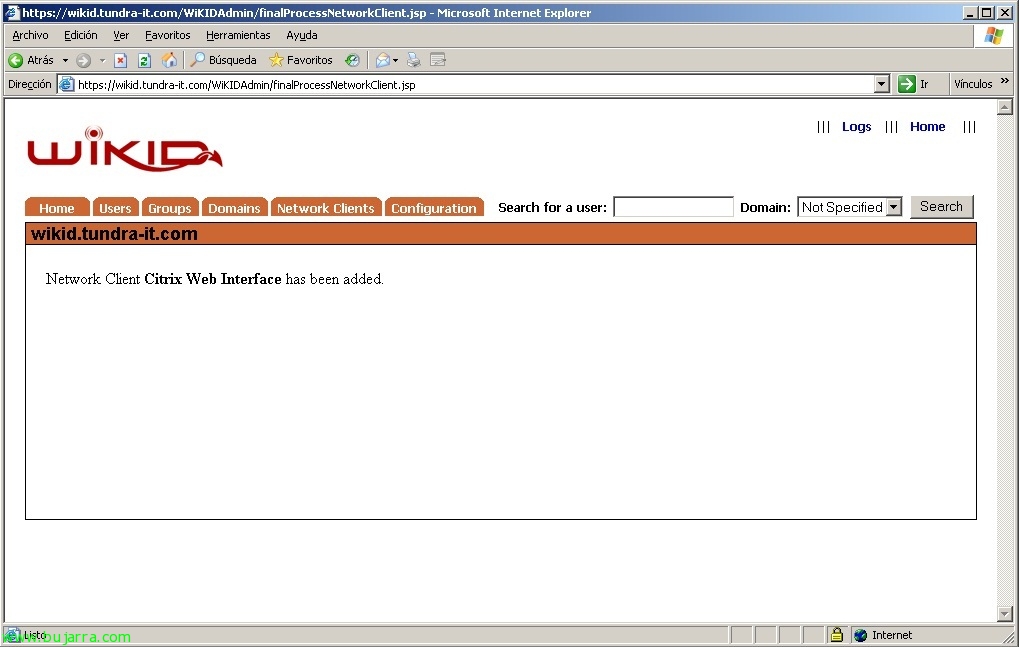Click the wikid.tundra-it.com header text
This screenshot has height=647, width=1019.
114,234
